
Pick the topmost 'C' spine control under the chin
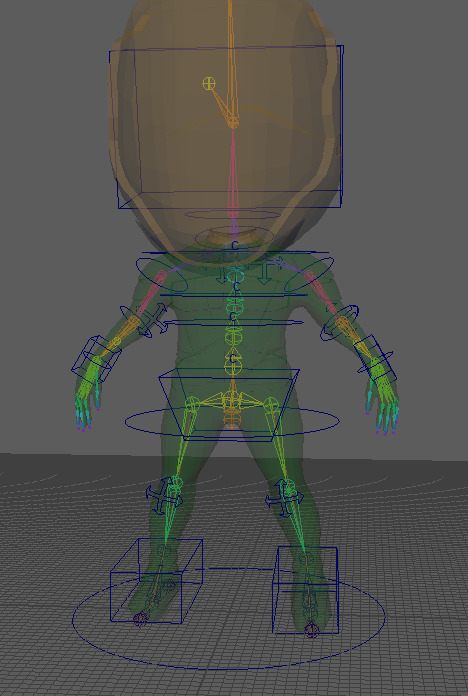point(235,245)
